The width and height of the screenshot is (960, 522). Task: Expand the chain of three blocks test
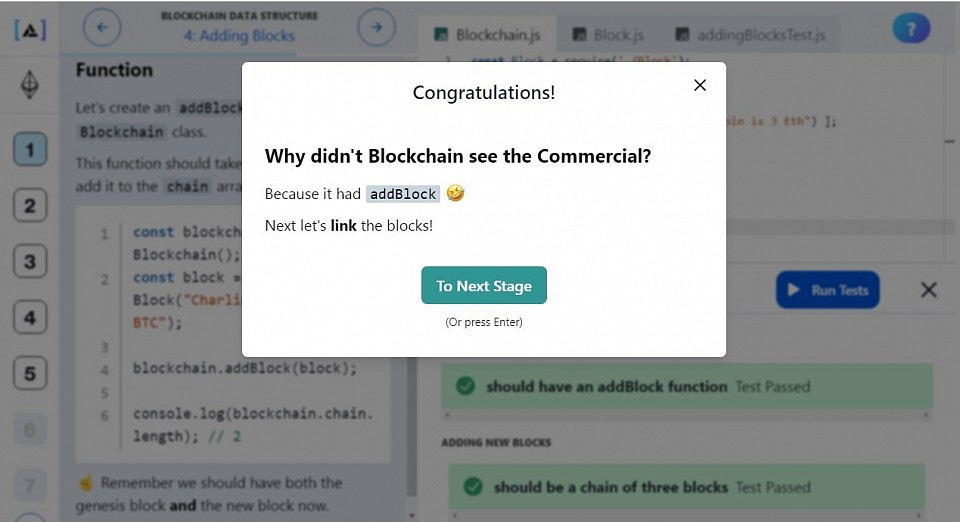click(686, 487)
